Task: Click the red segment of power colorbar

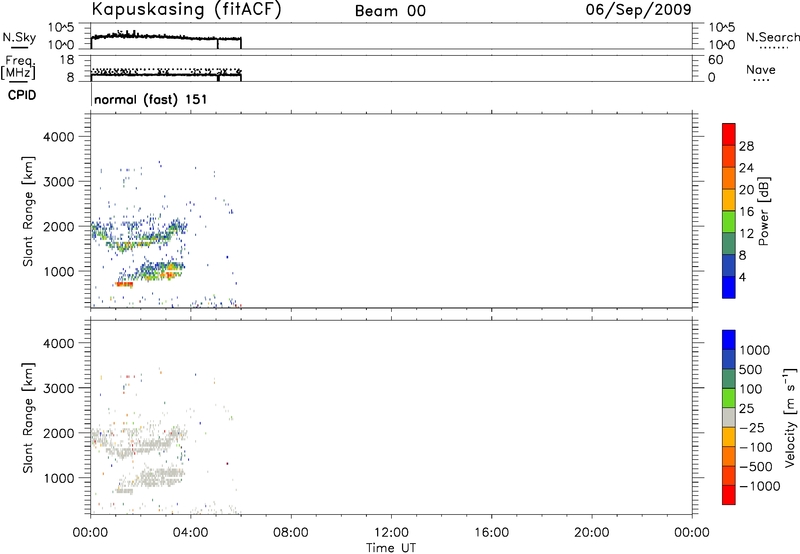Action: [729, 134]
